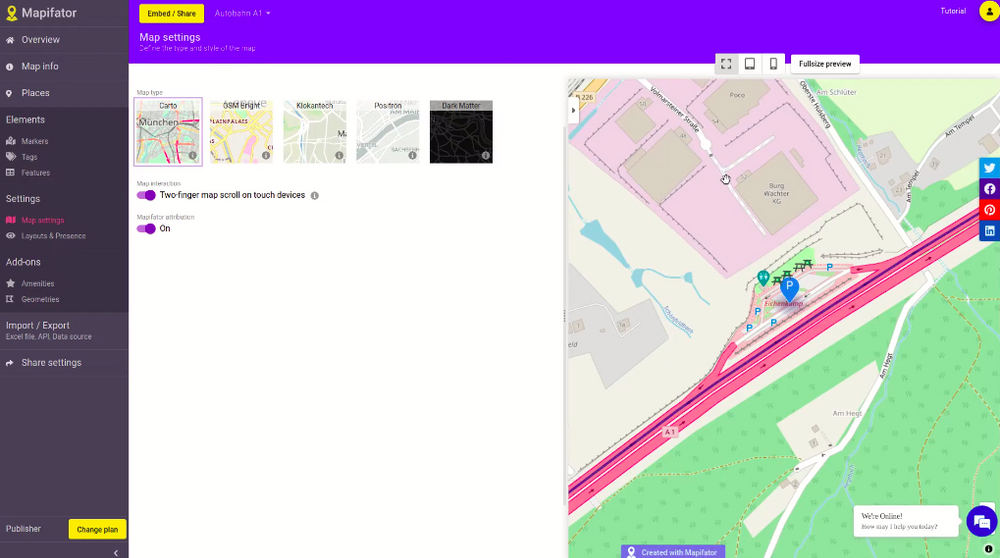Image resolution: width=1000 pixels, height=558 pixels.
Task: Open the user account avatar icon
Action: [x=988, y=11]
